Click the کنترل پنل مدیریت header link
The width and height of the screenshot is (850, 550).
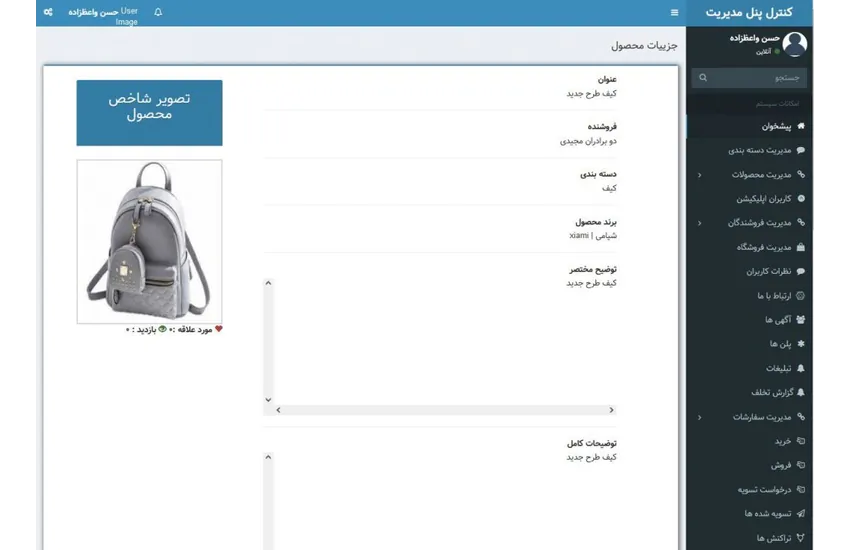tap(749, 12)
